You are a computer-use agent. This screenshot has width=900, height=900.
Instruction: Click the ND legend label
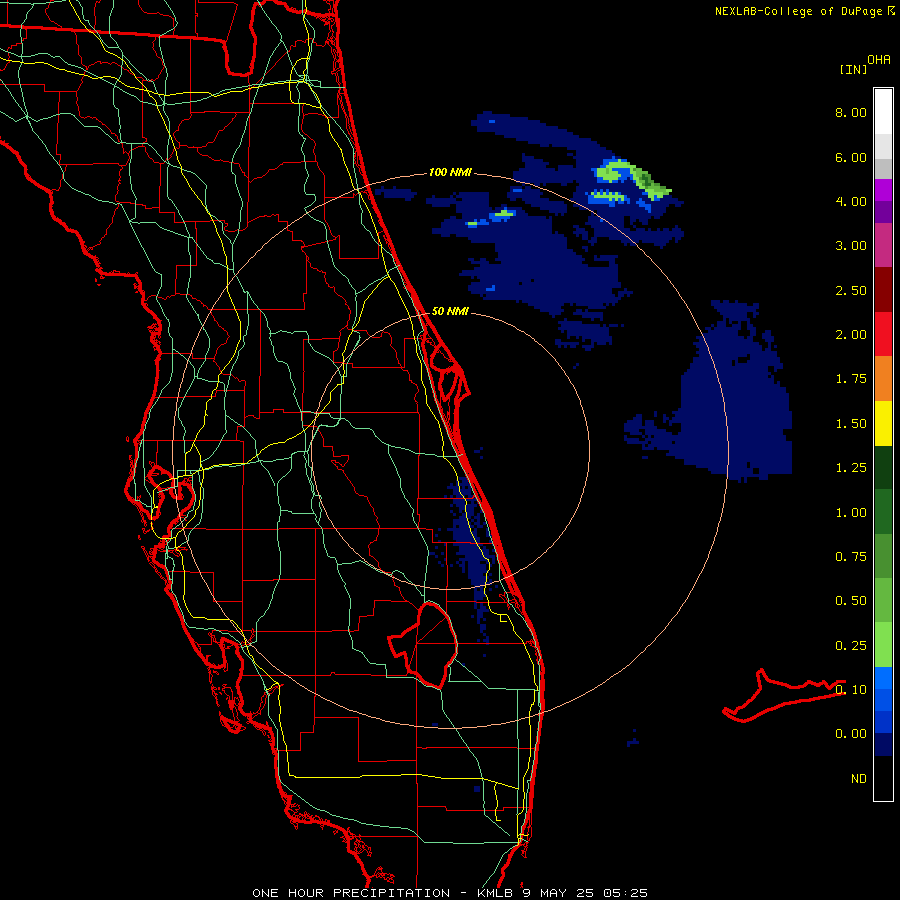[859, 779]
